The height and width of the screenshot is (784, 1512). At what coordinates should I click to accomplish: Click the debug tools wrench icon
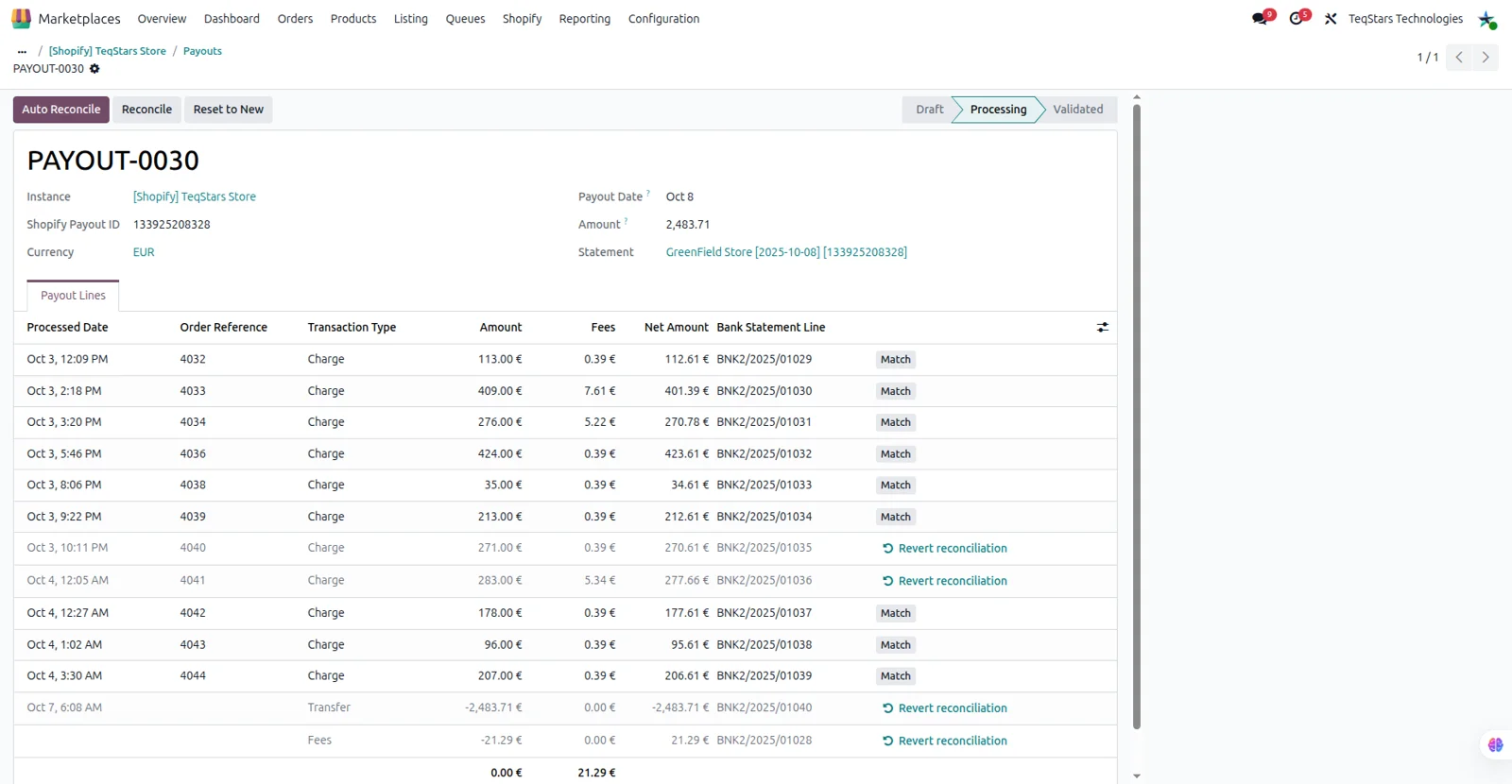click(x=1331, y=19)
